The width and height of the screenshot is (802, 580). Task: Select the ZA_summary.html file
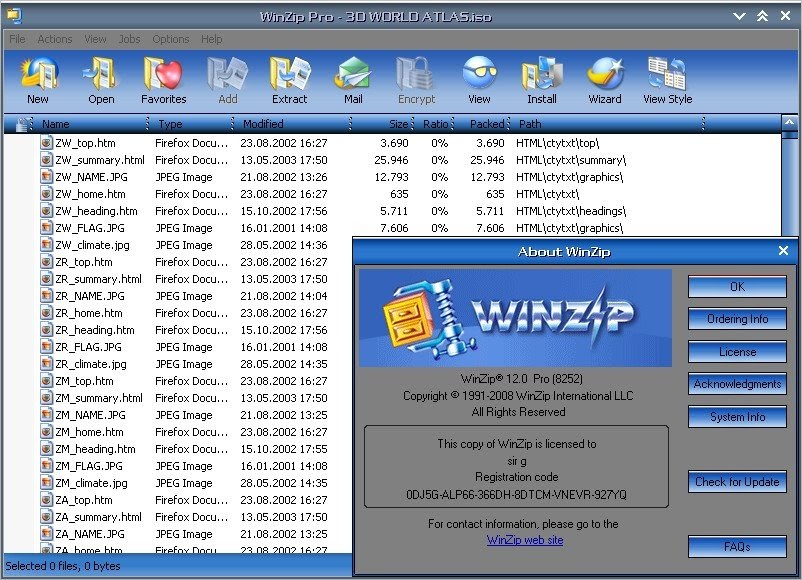coord(98,517)
